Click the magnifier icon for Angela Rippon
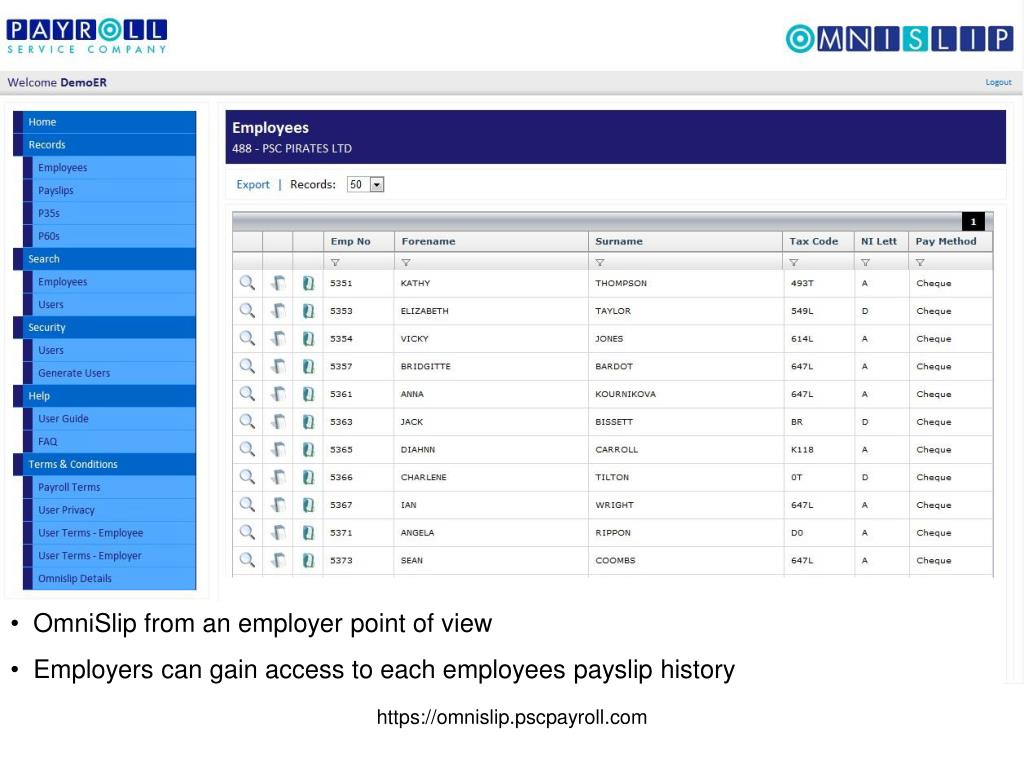This screenshot has height=768, width=1024. tap(247, 533)
